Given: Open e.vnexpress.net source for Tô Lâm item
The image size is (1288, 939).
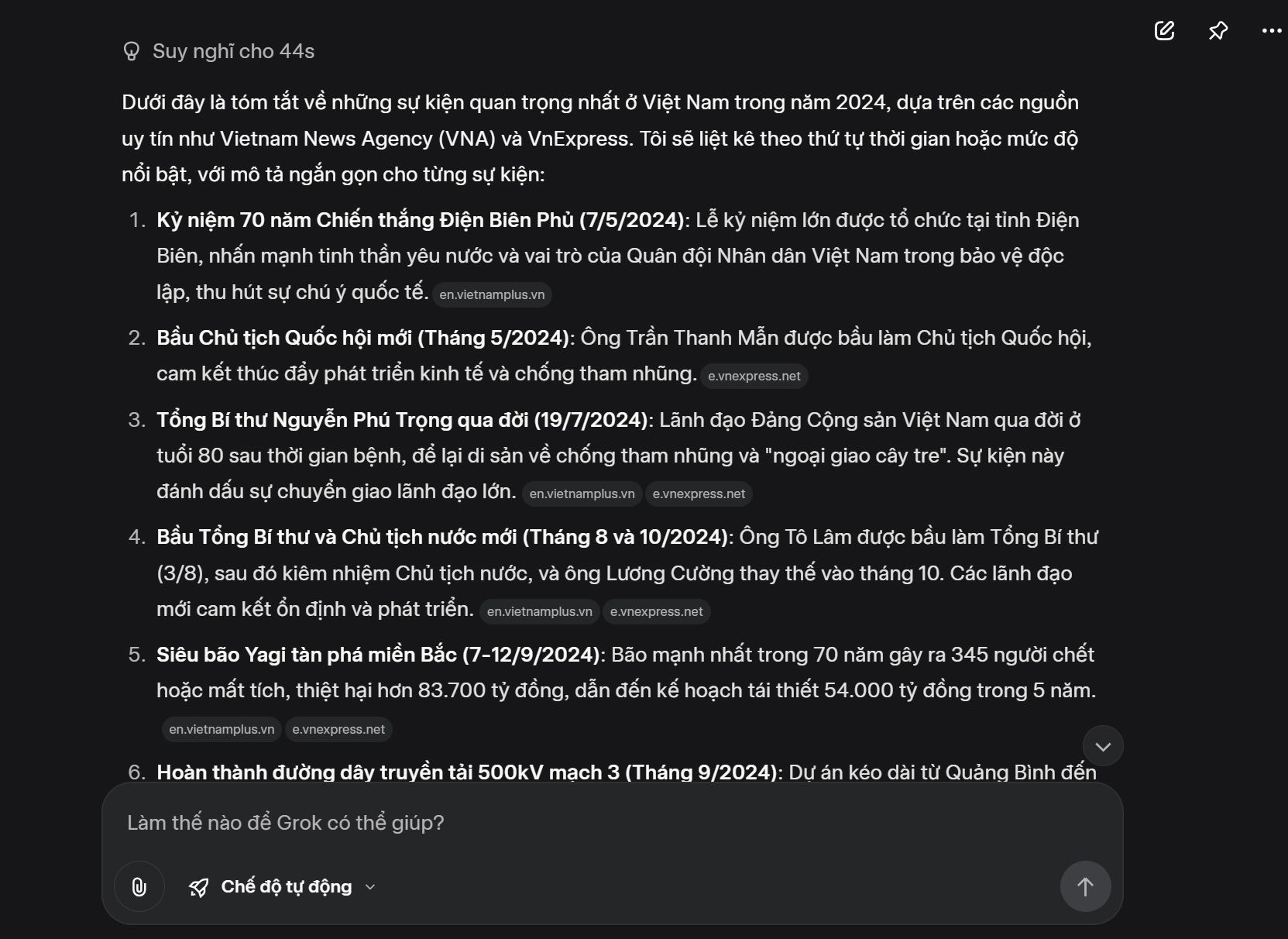Looking at the screenshot, I should [656, 612].
